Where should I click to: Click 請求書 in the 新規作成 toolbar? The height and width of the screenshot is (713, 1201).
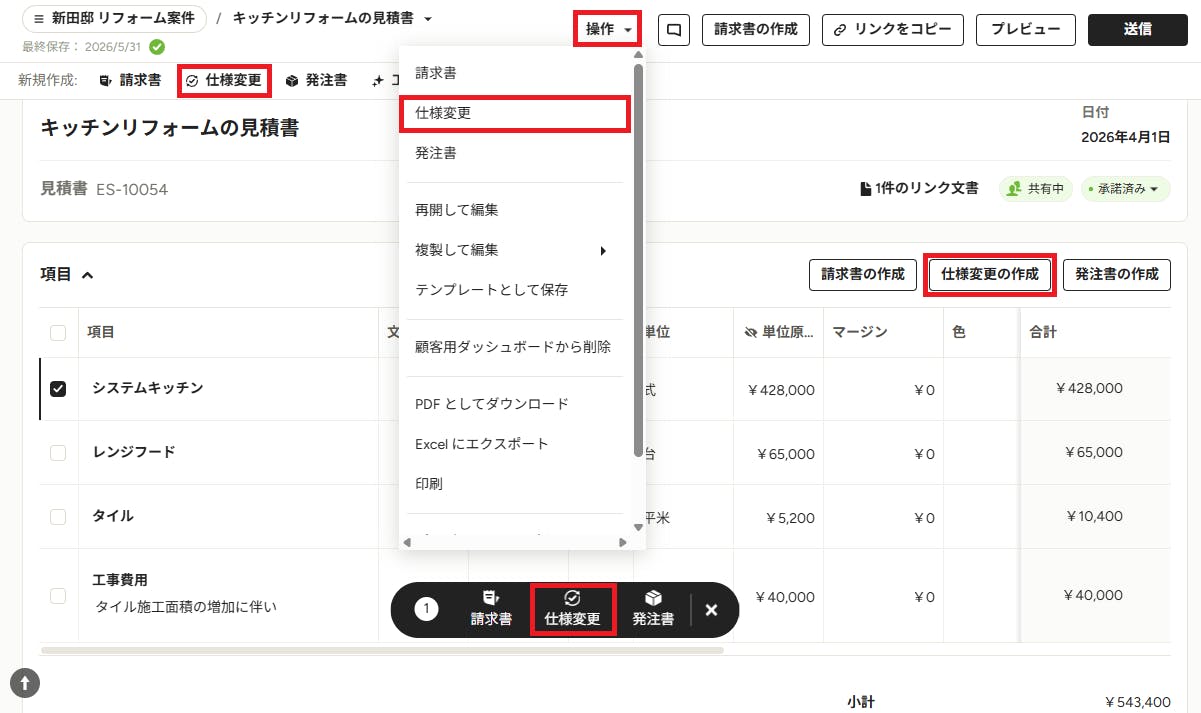coord(130,80)
